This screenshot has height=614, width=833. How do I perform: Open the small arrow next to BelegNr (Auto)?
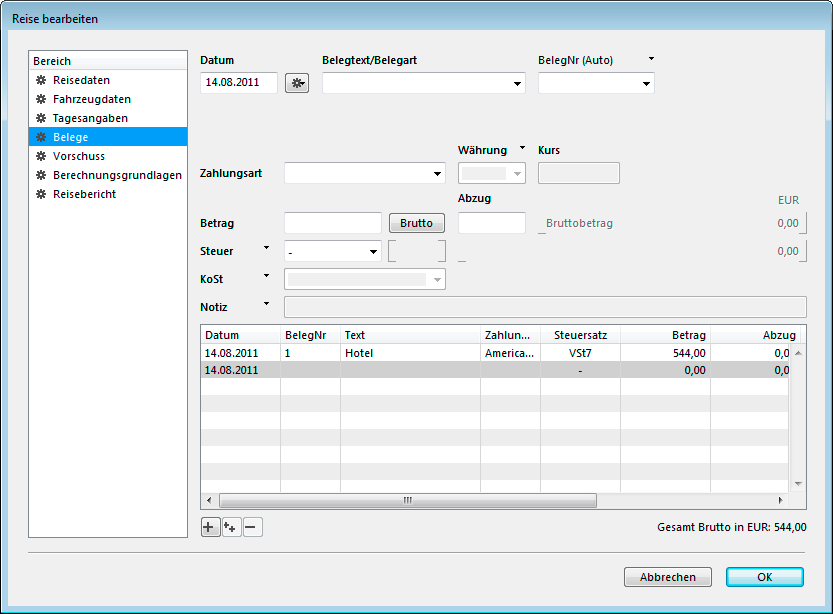coord(651,60)
